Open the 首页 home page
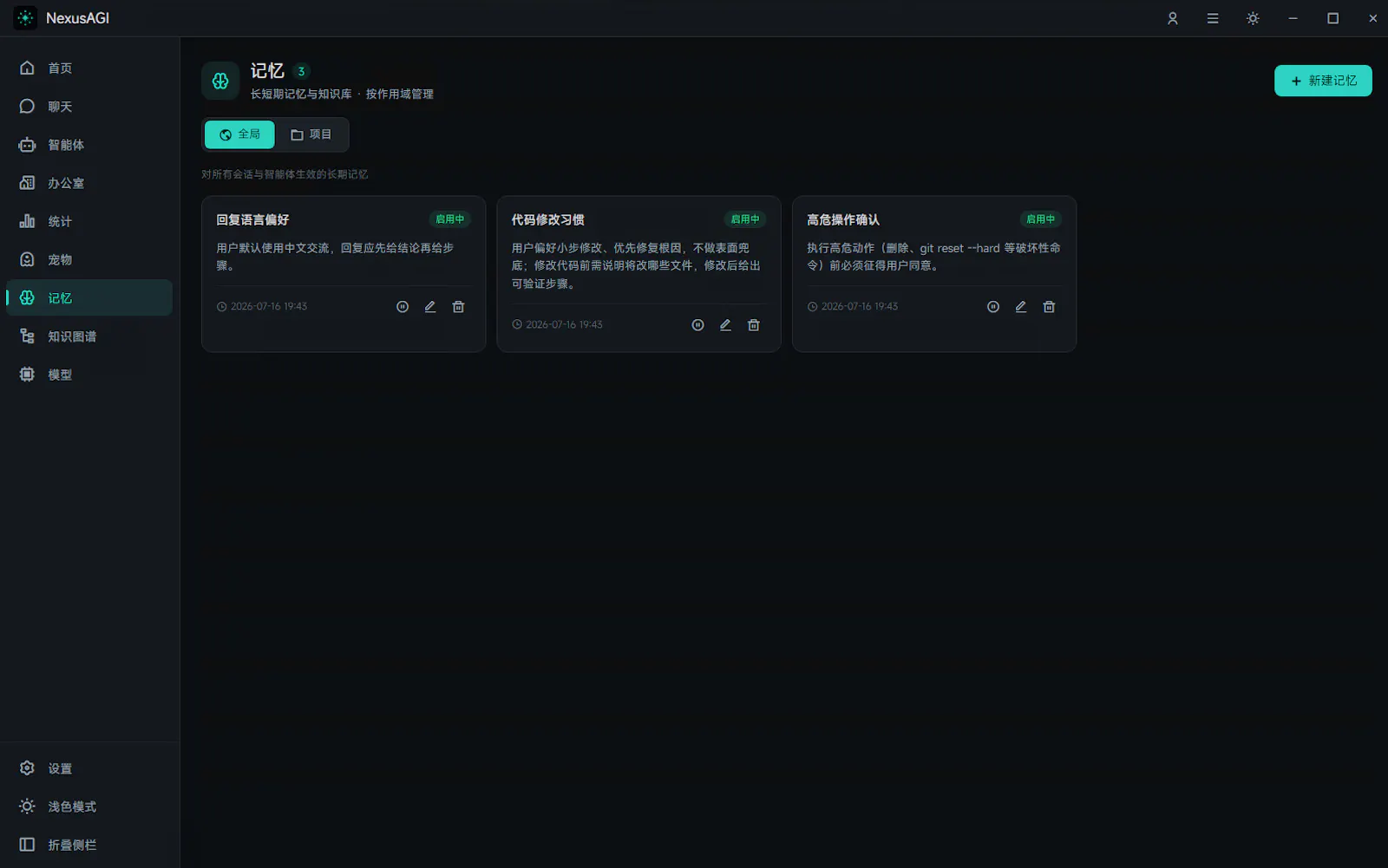This screenshot has height=868, width=1388. tap(88, 68)
